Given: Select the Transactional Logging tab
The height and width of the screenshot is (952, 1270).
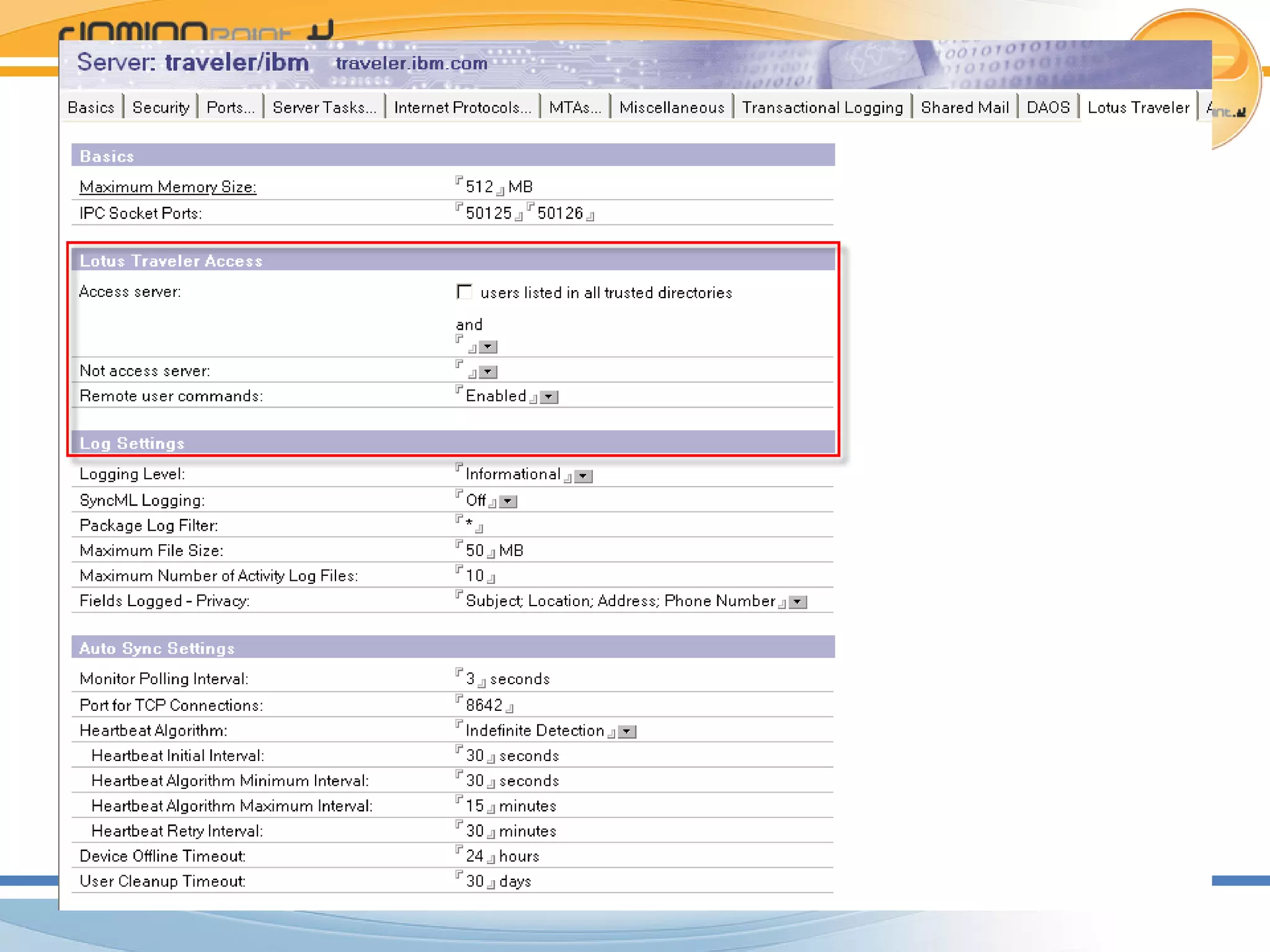Looking at the screenshot, I should click(x=822, y=108).
